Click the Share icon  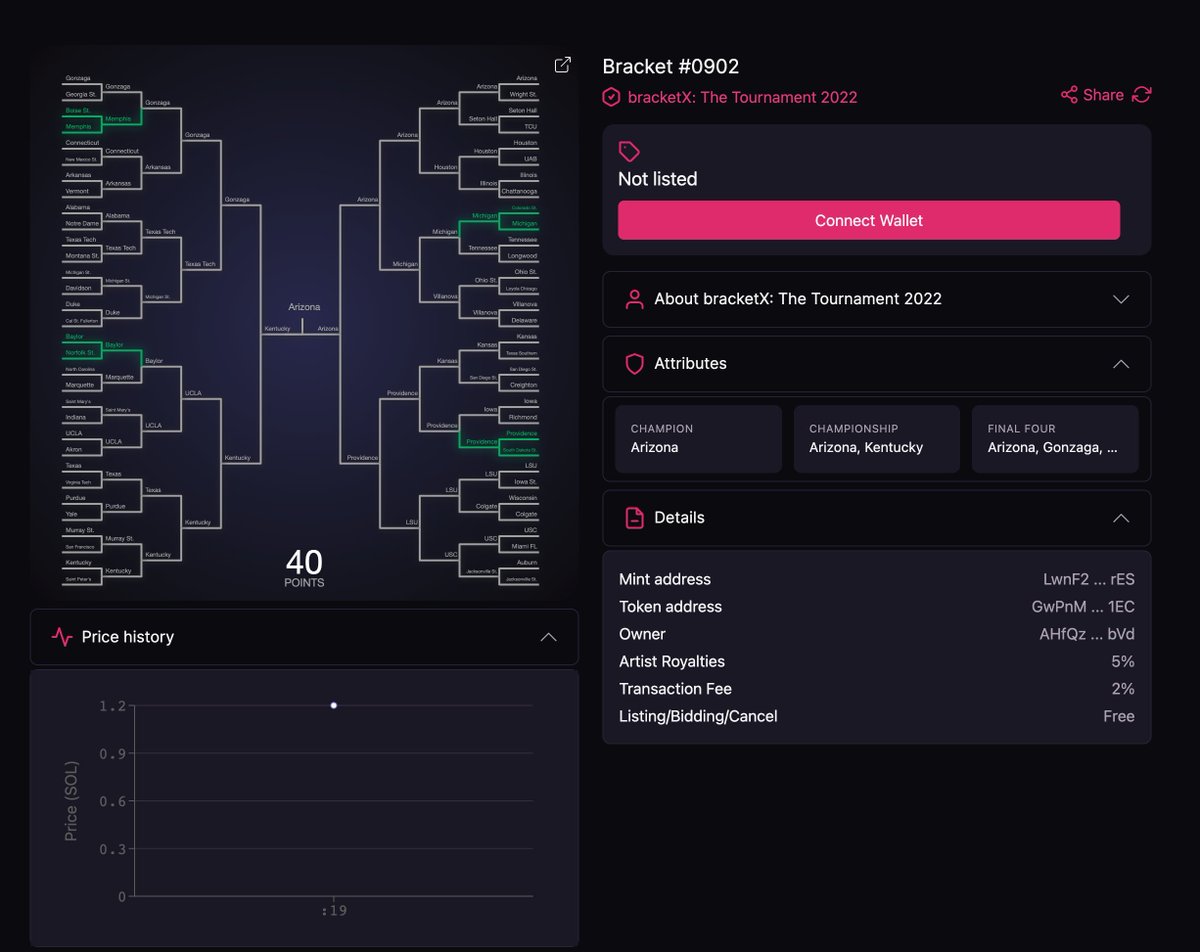1069,95
